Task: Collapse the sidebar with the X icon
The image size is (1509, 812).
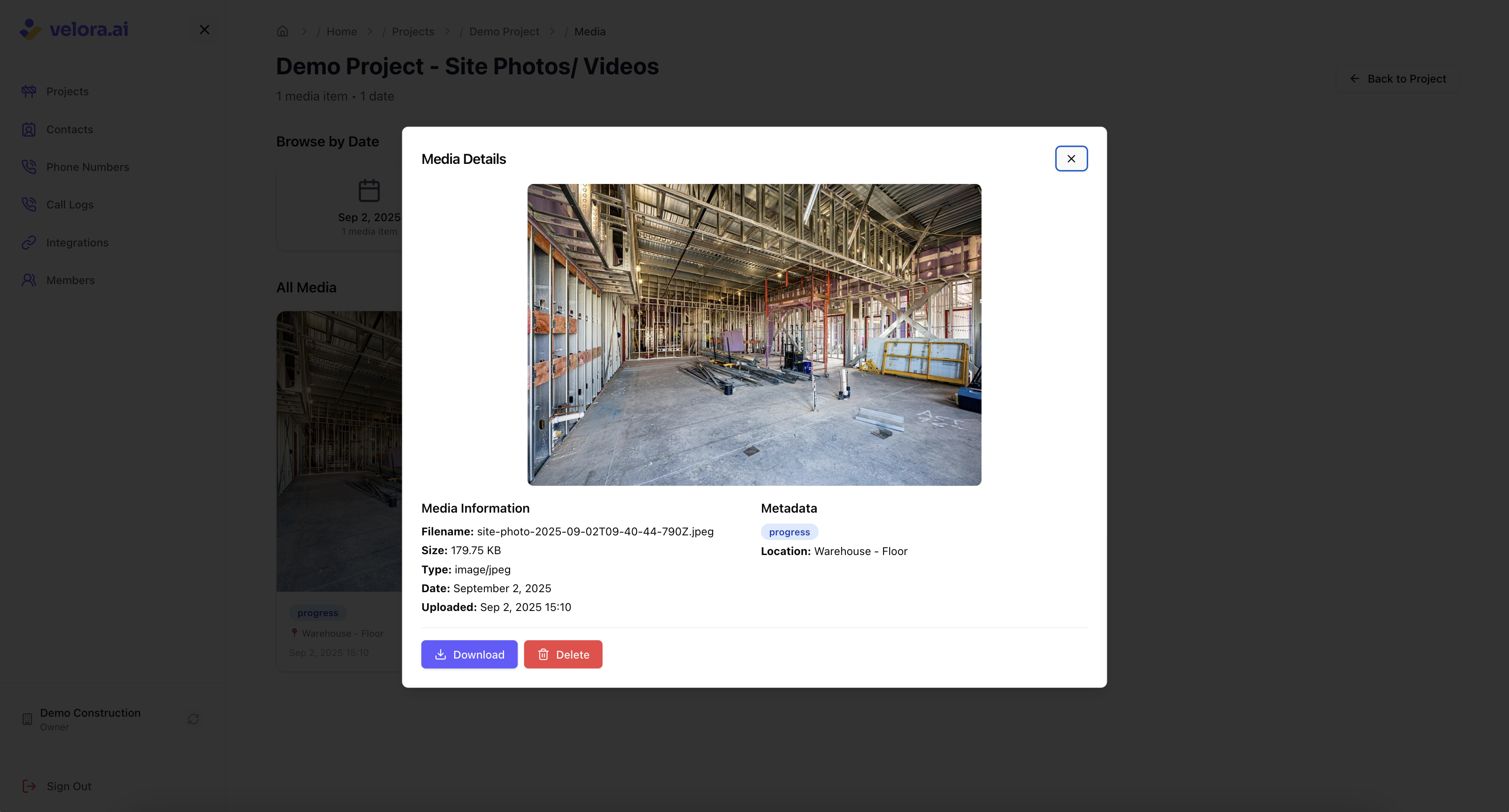Action: [x=205, y=29]
